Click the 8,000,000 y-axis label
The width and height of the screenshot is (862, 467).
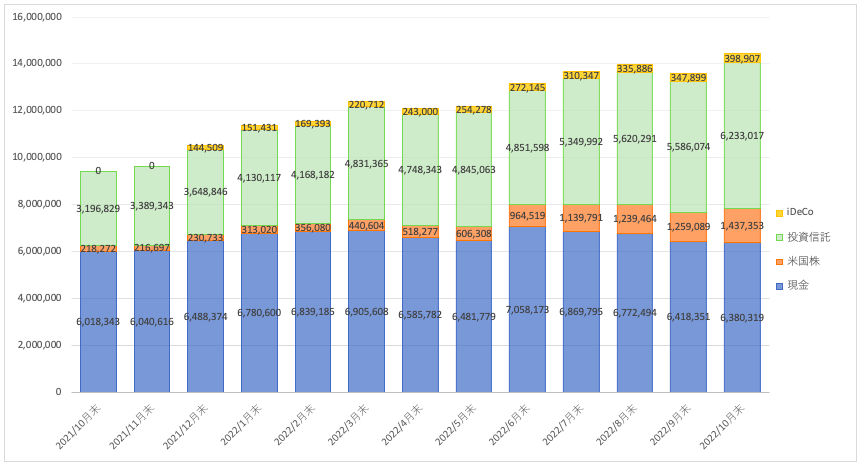click(x=40, y=204)
